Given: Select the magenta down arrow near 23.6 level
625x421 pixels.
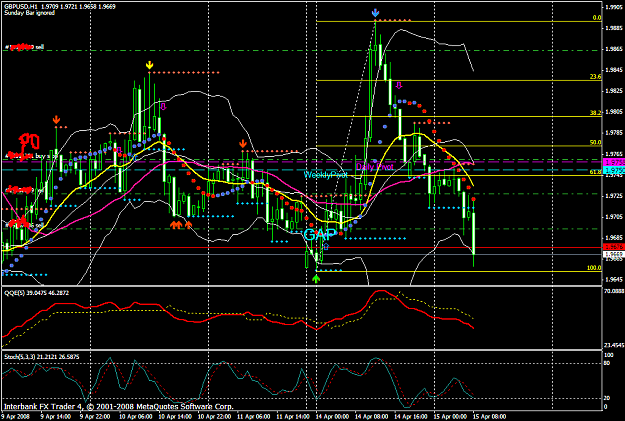Looking at the screenshot, I should click(x=399, y=85).
